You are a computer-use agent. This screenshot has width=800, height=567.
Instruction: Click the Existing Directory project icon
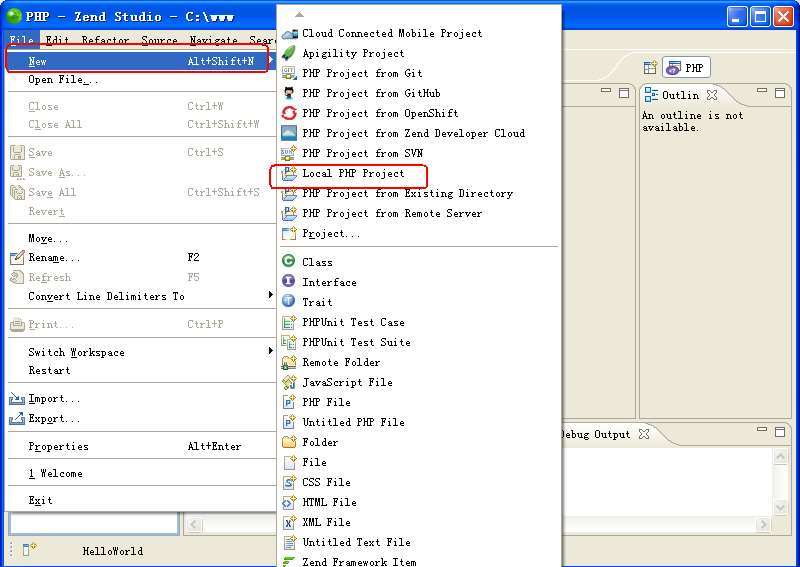(x=289, y=193)
